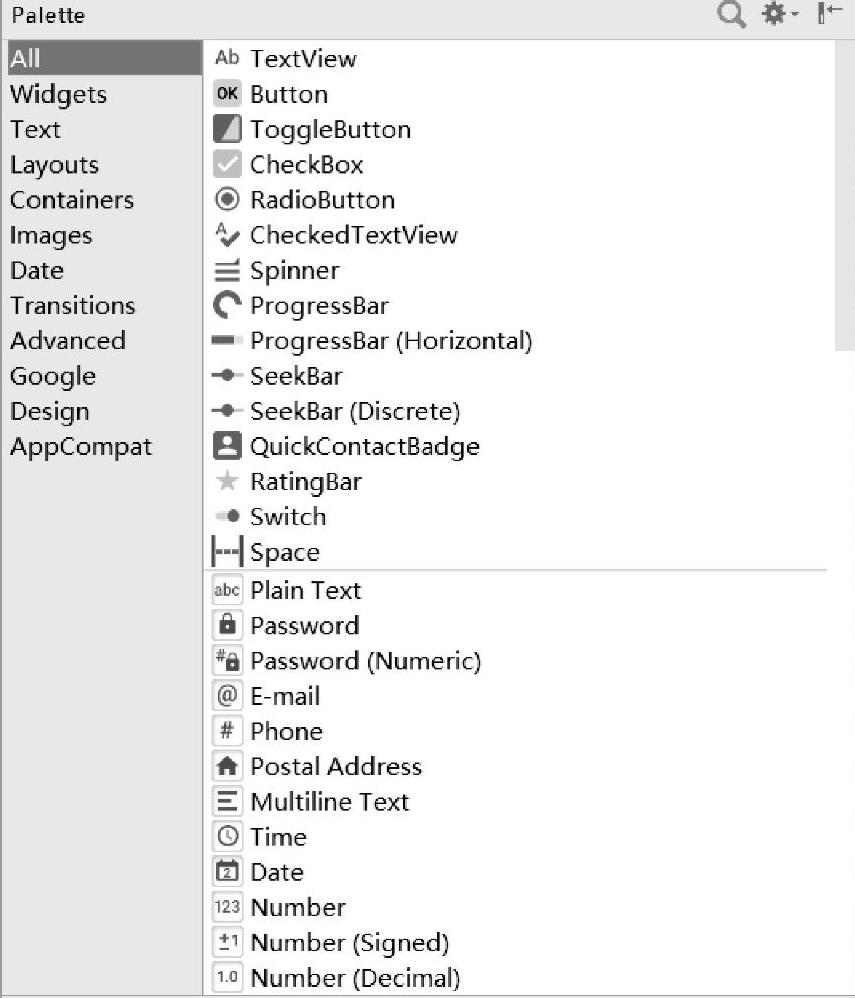Click the CheckBox widget icon
Viewport: 855px width, 998px height.
(x=228, y=165)
